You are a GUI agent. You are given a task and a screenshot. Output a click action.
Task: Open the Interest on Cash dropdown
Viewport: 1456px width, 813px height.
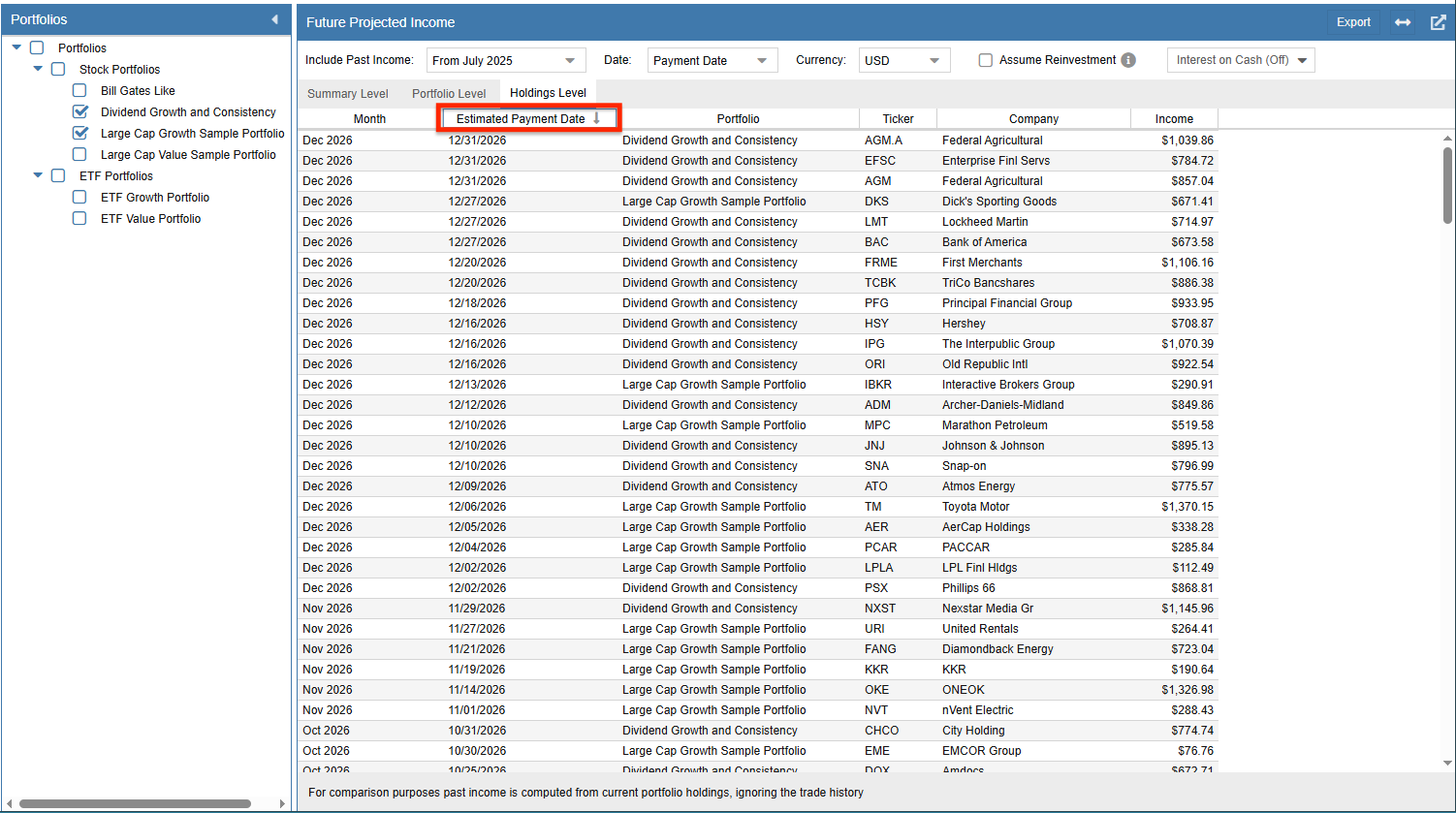pyautogui.click(x=1241, y=60)
